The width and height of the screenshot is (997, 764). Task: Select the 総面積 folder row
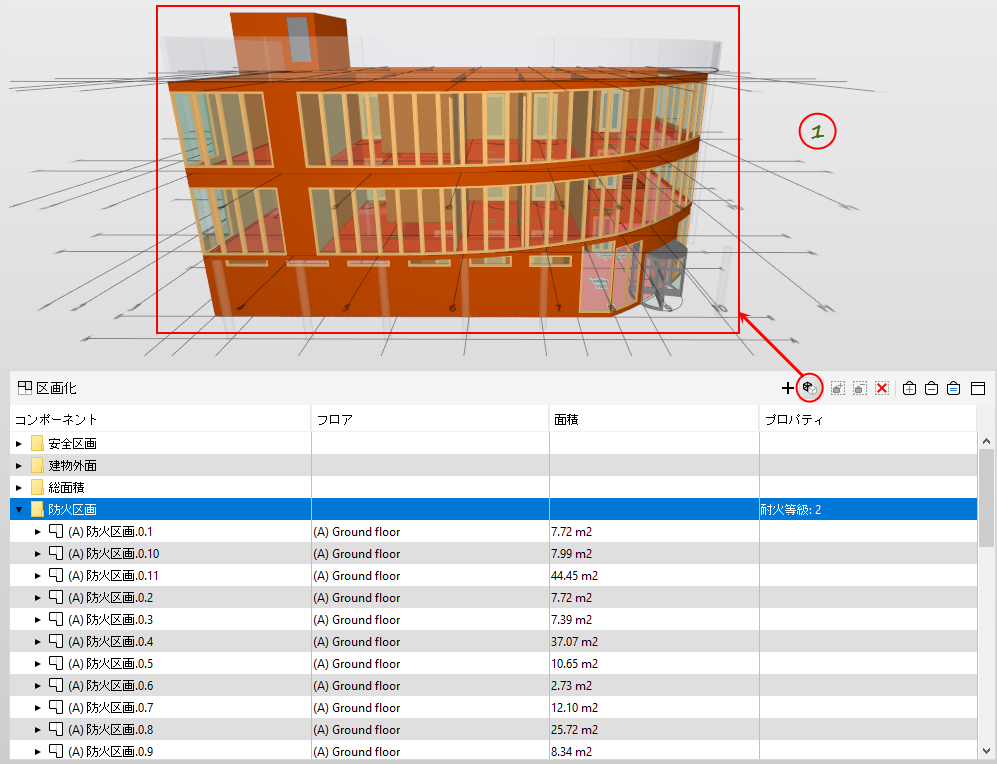(493, 488)
